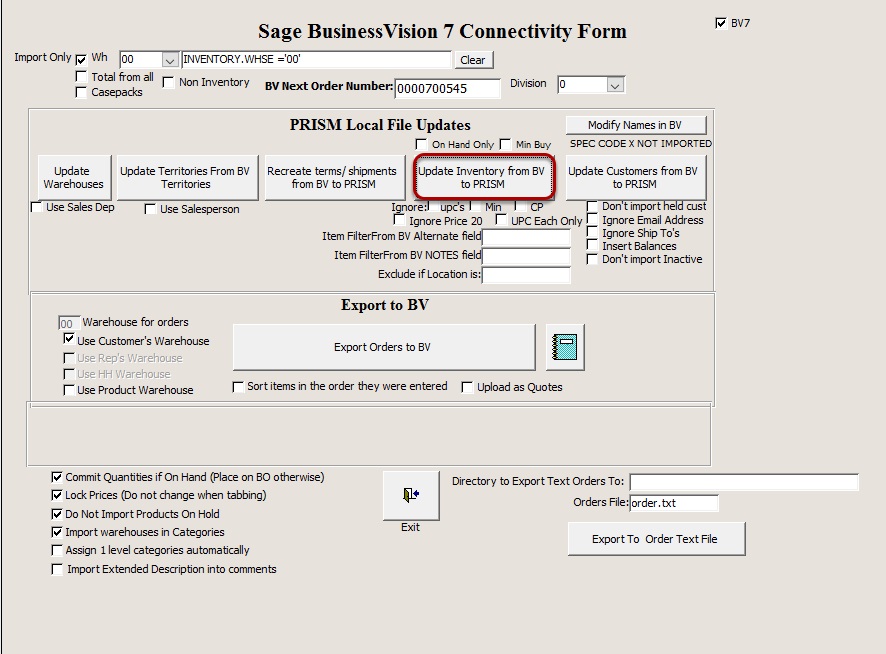
Task: Enable the Total from all checkbox
Action: [81, 77]
